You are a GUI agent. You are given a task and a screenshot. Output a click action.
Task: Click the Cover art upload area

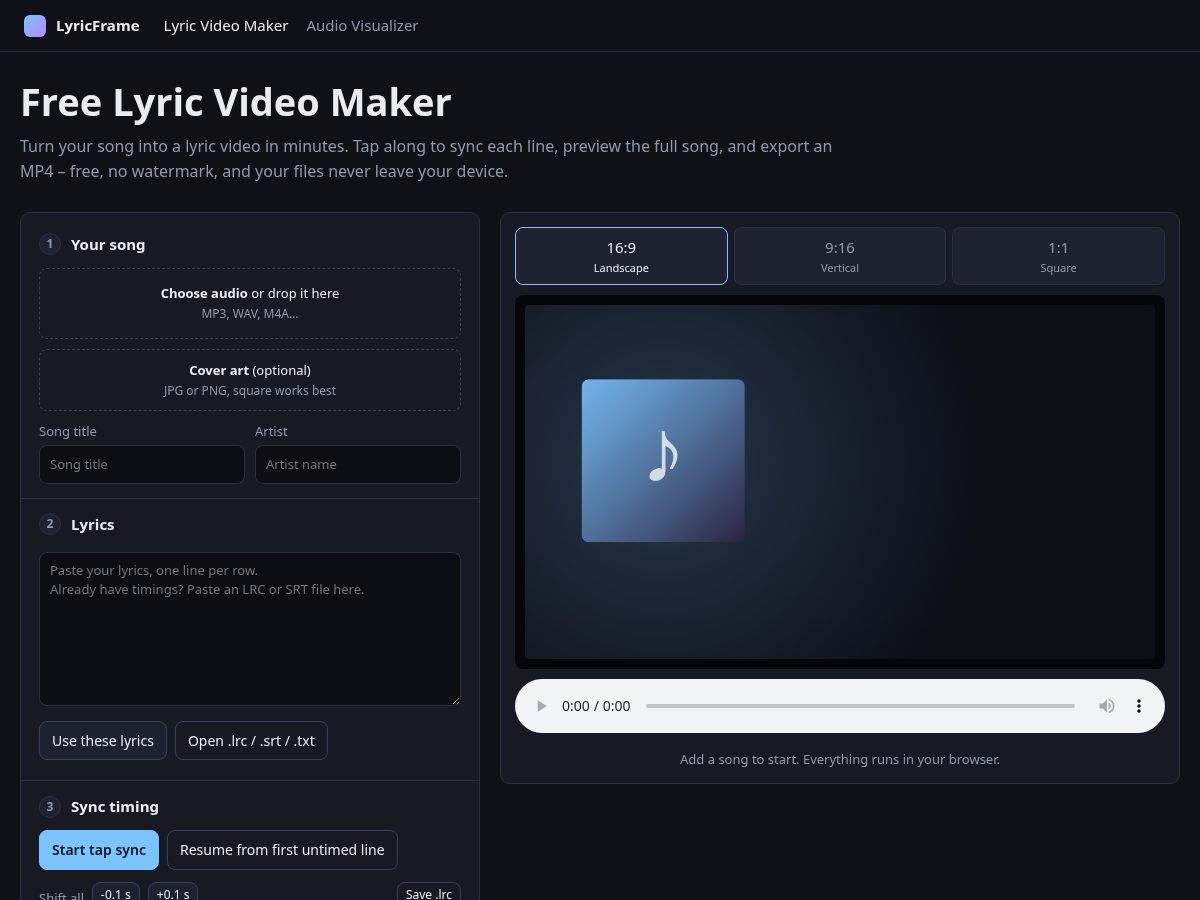[x=250, y=380]
